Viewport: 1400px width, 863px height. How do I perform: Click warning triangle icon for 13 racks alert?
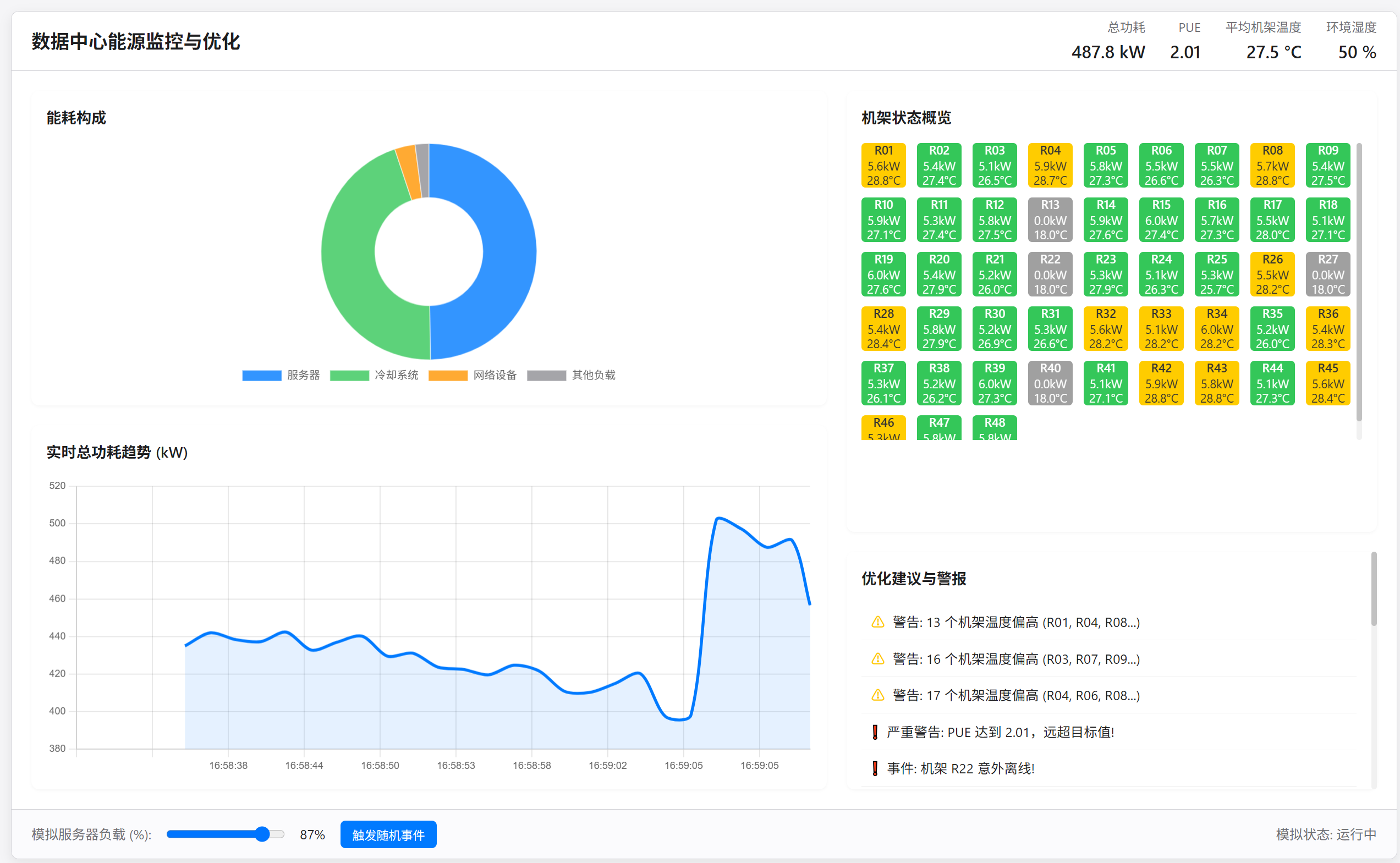point(878,622)
